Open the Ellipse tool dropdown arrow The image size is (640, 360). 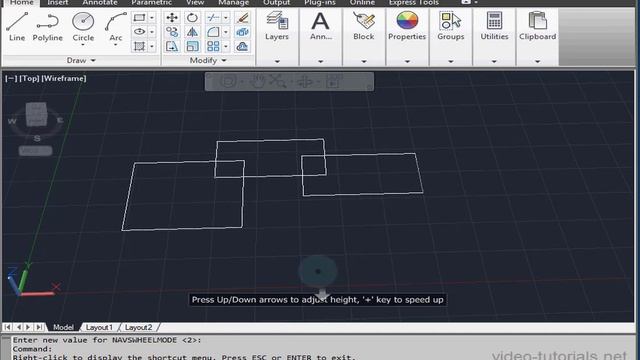pos(152,32)
